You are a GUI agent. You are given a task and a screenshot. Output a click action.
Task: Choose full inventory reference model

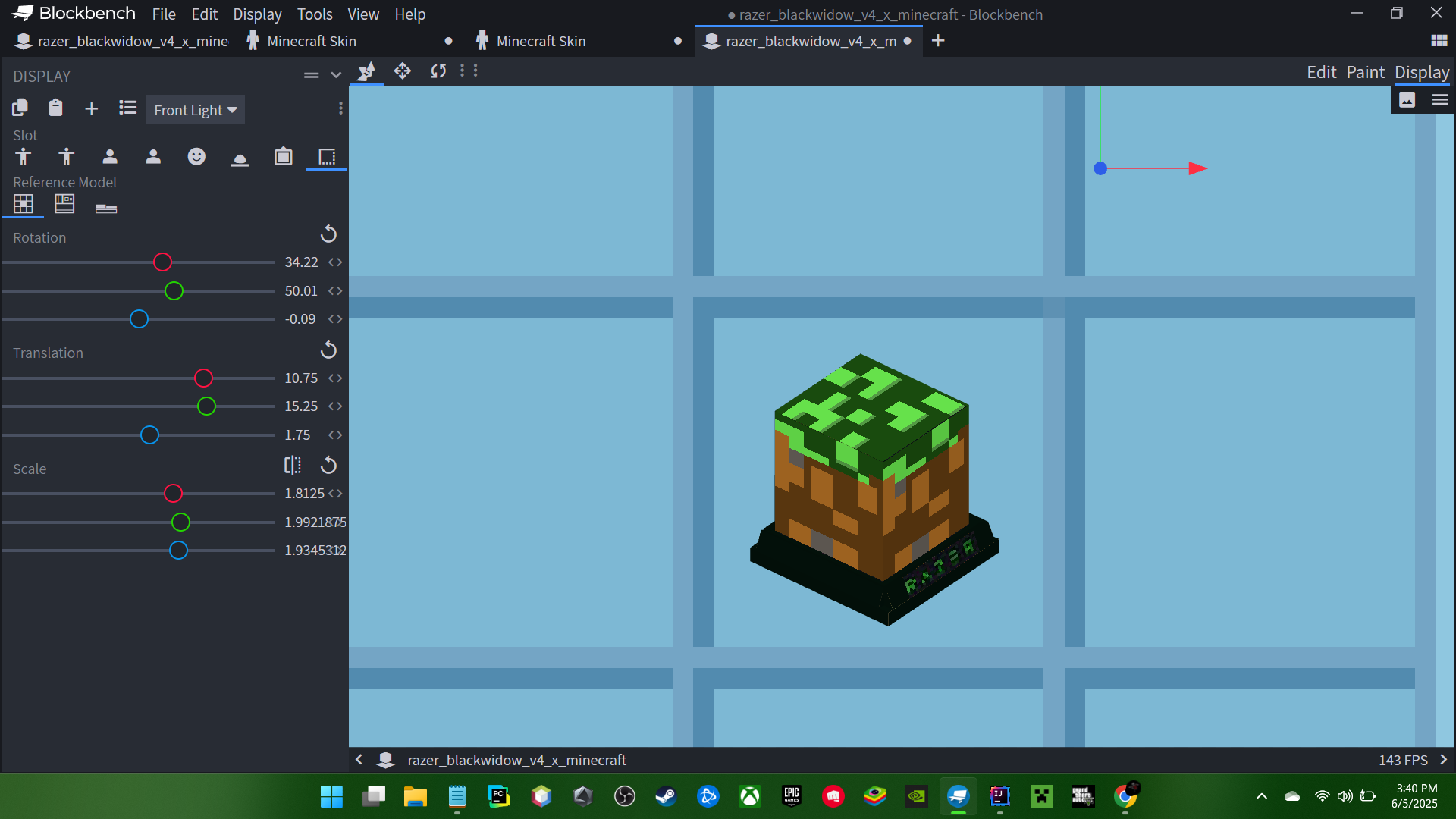(x=64, y=204)
